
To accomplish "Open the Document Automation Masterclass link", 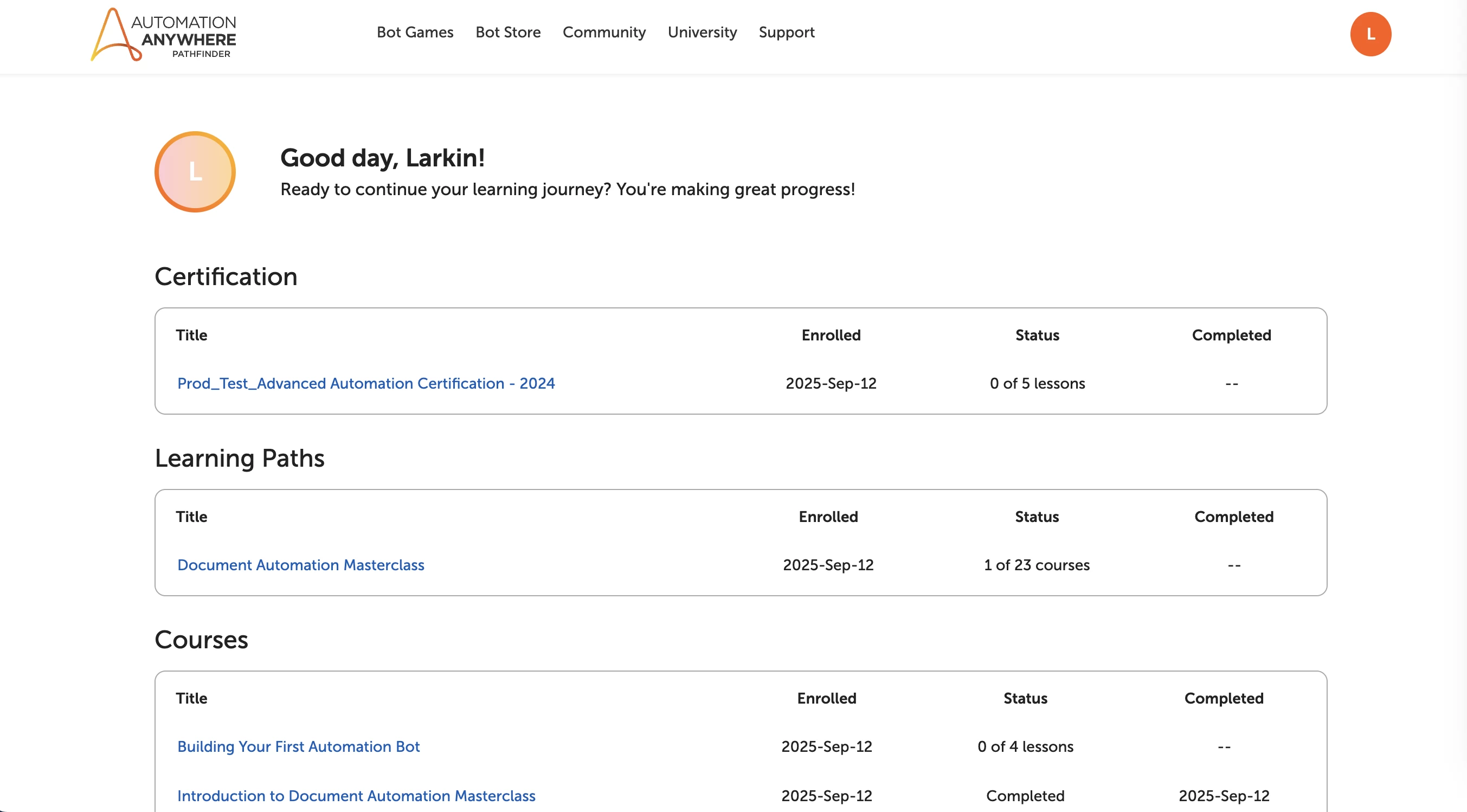I will point(301,565).
